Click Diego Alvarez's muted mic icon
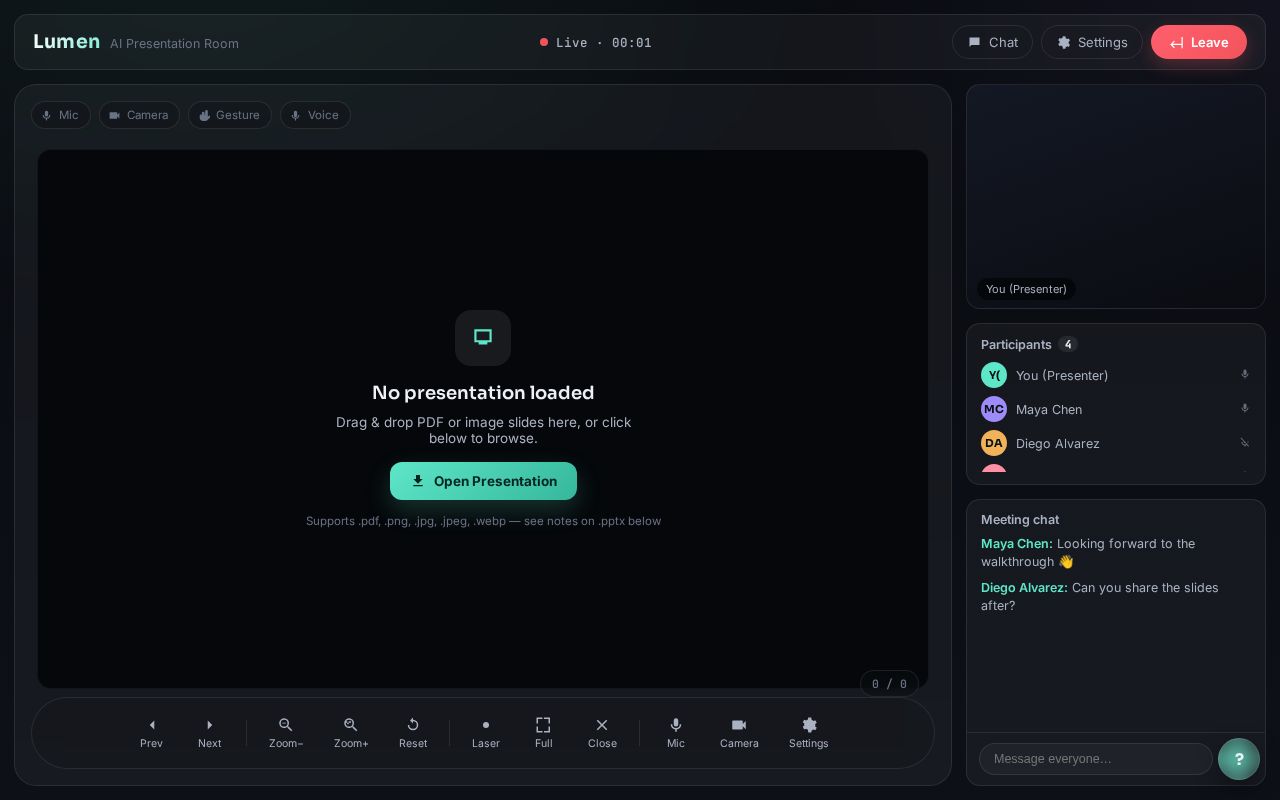This screenshot has width=1280, height=800. 1245,442
